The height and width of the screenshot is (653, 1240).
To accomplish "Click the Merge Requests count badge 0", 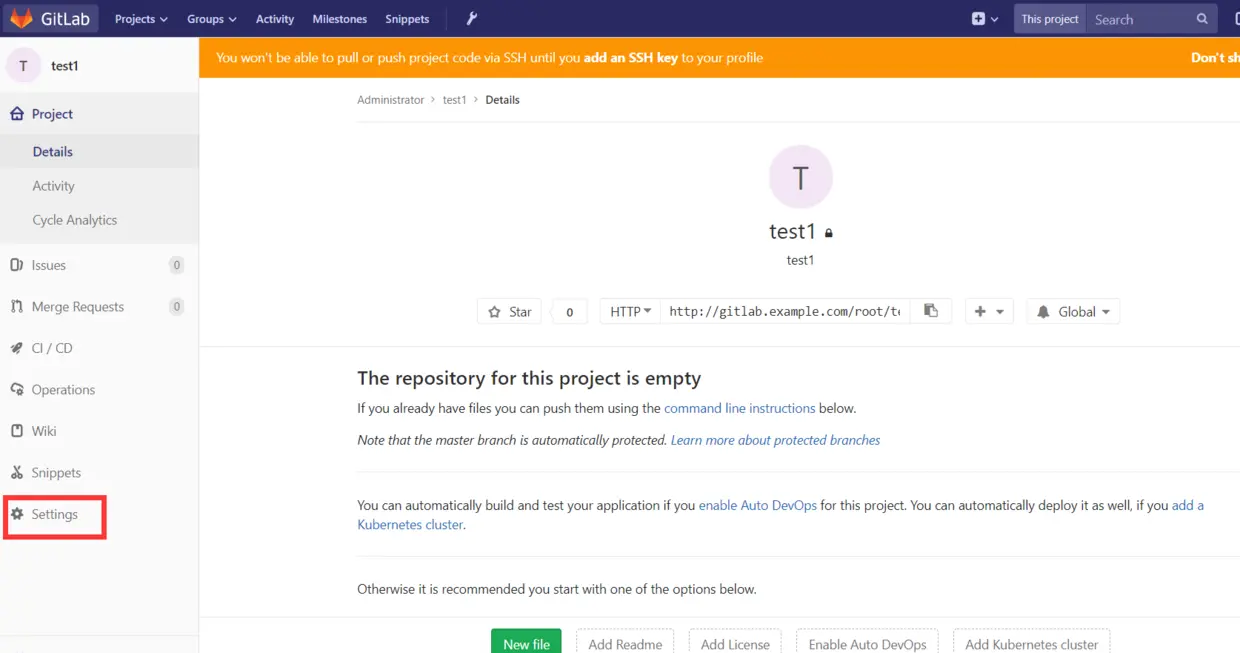I will (177, 307).
